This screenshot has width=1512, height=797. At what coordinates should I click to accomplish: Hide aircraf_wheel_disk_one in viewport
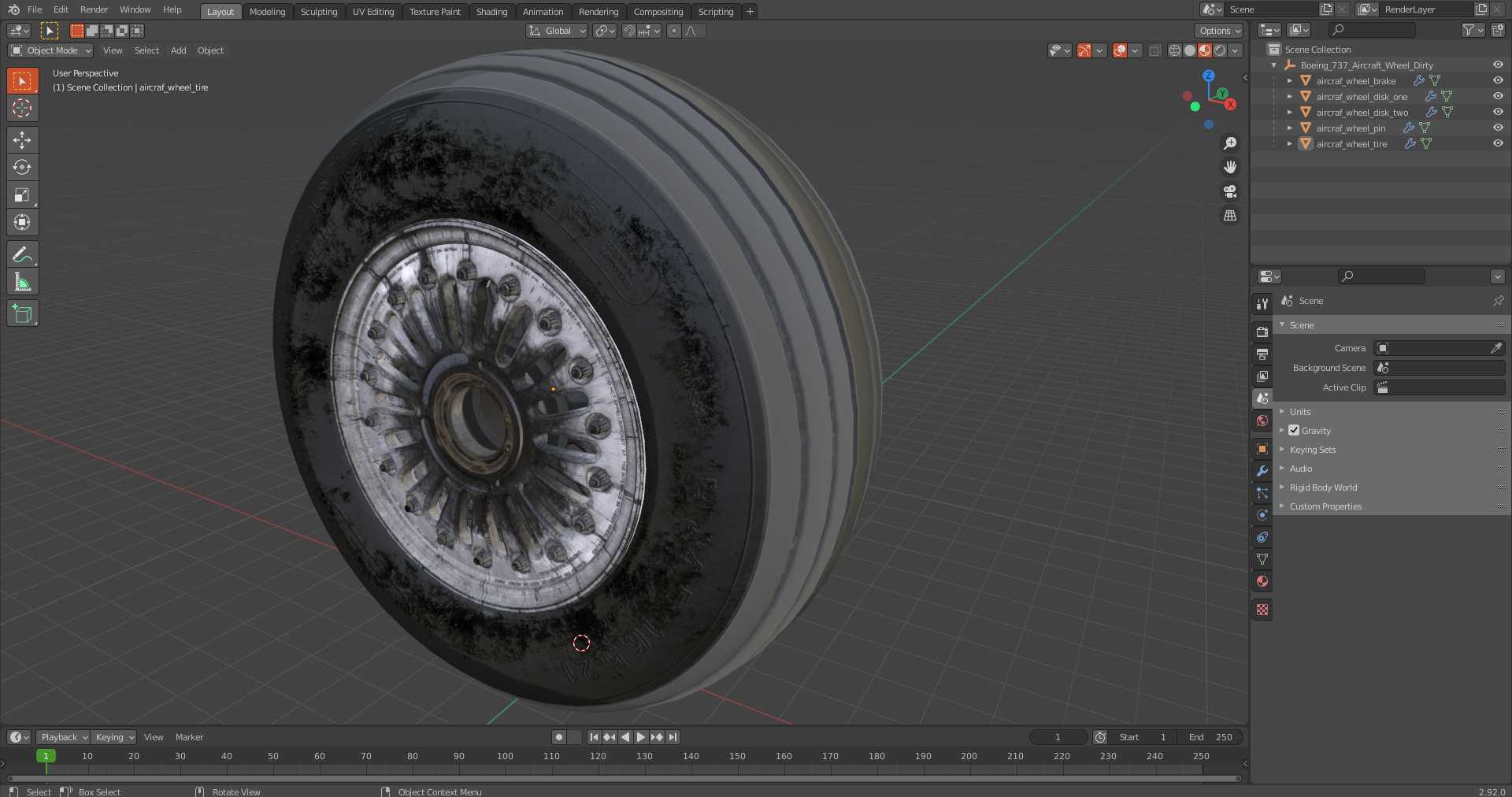1498,96
